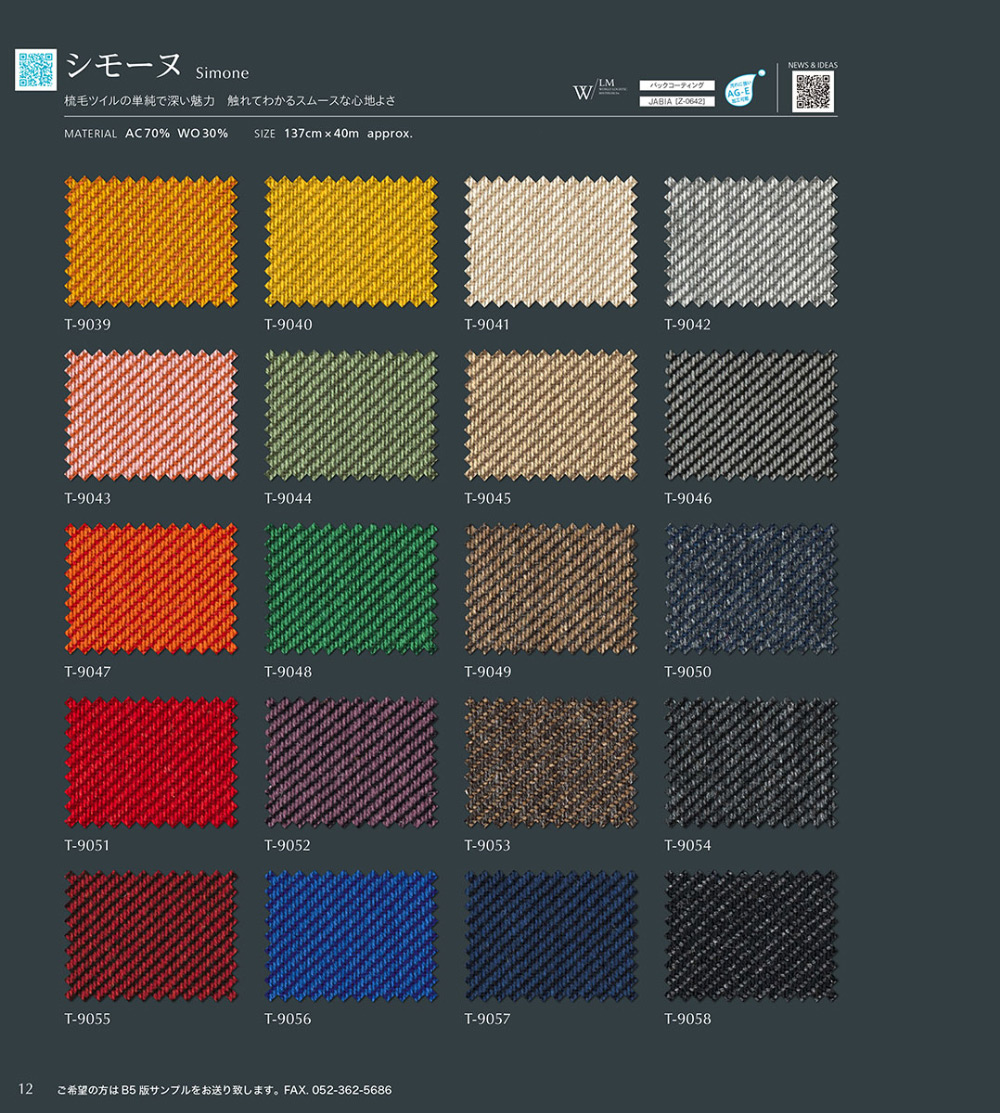Select the orange T-9039 fabric swatch

tap(151, 242)
